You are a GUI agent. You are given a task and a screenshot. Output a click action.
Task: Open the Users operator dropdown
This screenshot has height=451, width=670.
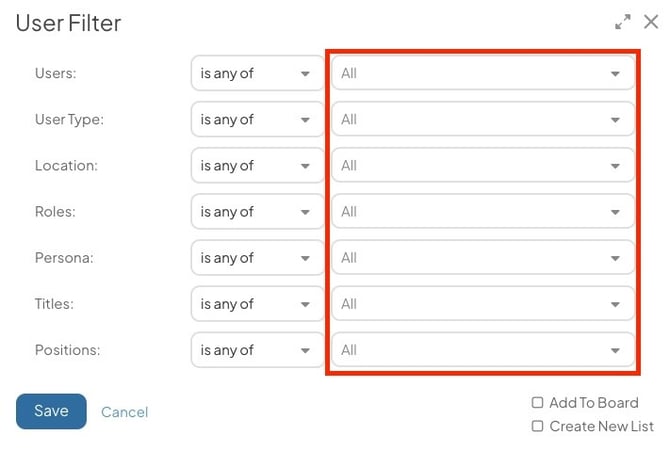[x=257, y=73]
